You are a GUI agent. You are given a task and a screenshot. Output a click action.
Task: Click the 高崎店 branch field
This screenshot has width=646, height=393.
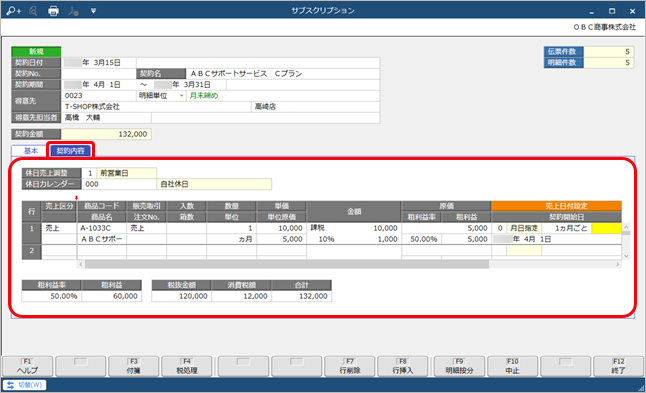tap(315, 107)
